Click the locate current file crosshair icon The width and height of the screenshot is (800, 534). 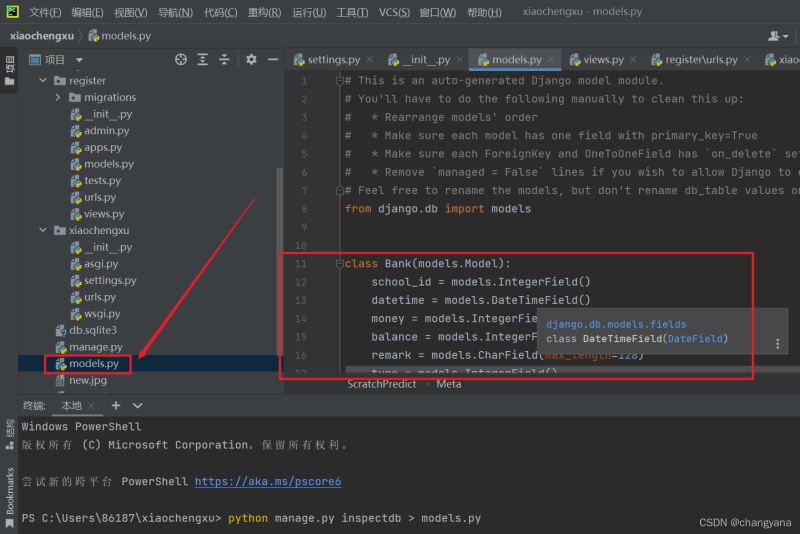tap(181, 60)
